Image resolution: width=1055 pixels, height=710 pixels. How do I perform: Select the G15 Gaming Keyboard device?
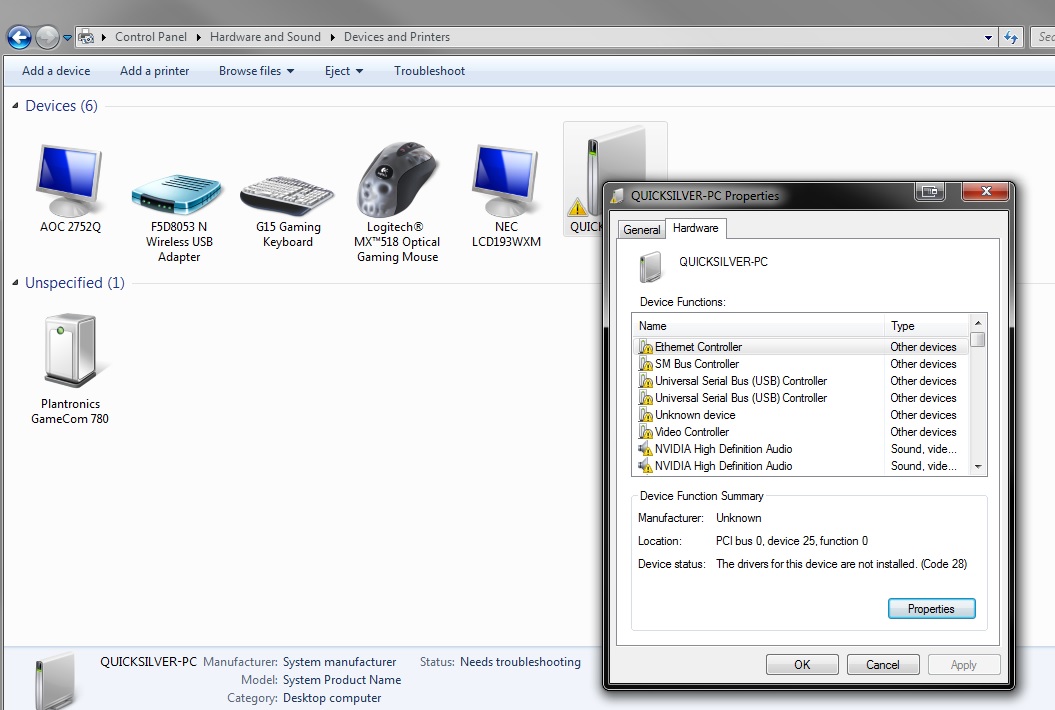287,195
